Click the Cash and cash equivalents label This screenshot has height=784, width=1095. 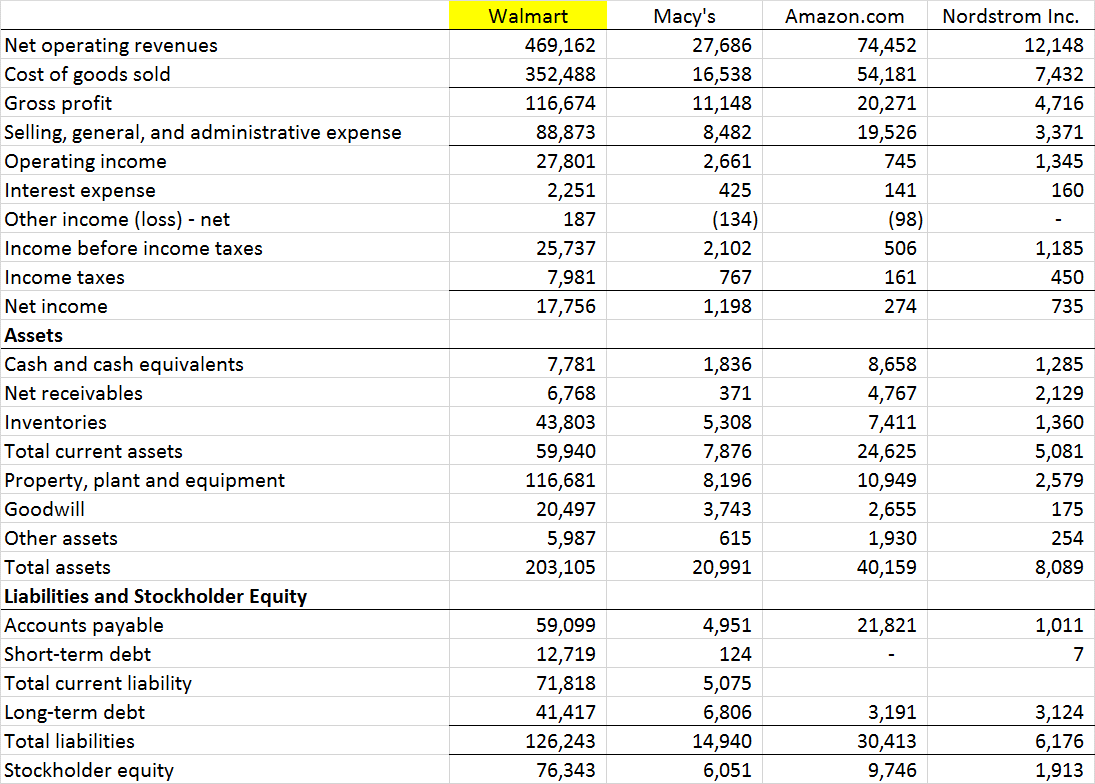(124, 364)
